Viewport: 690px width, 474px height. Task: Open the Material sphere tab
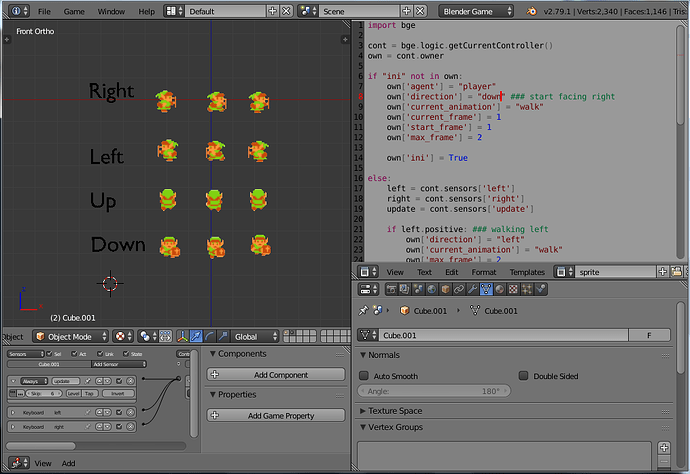point(499,289)
